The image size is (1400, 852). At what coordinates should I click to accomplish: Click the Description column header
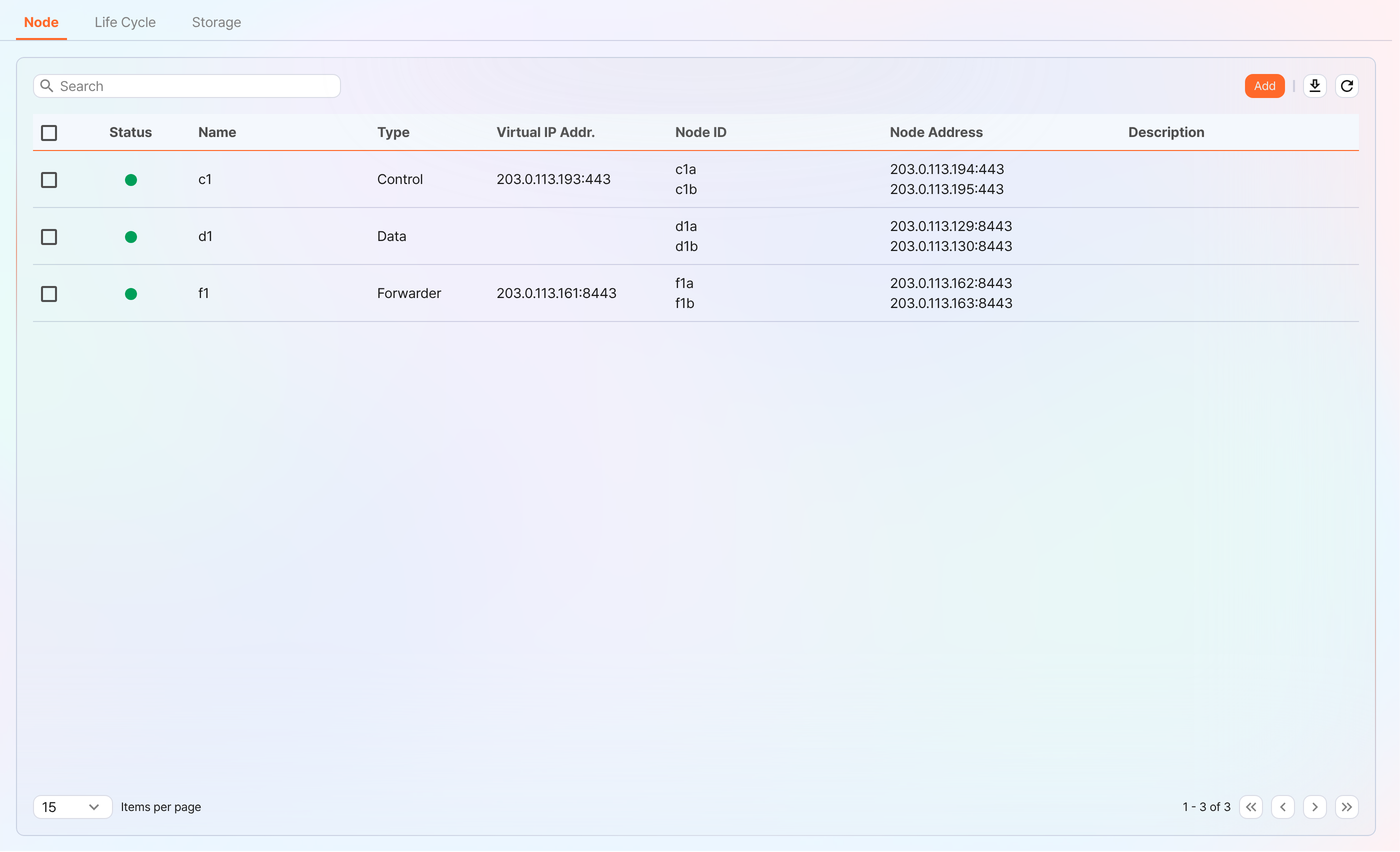click(1166, 132)
